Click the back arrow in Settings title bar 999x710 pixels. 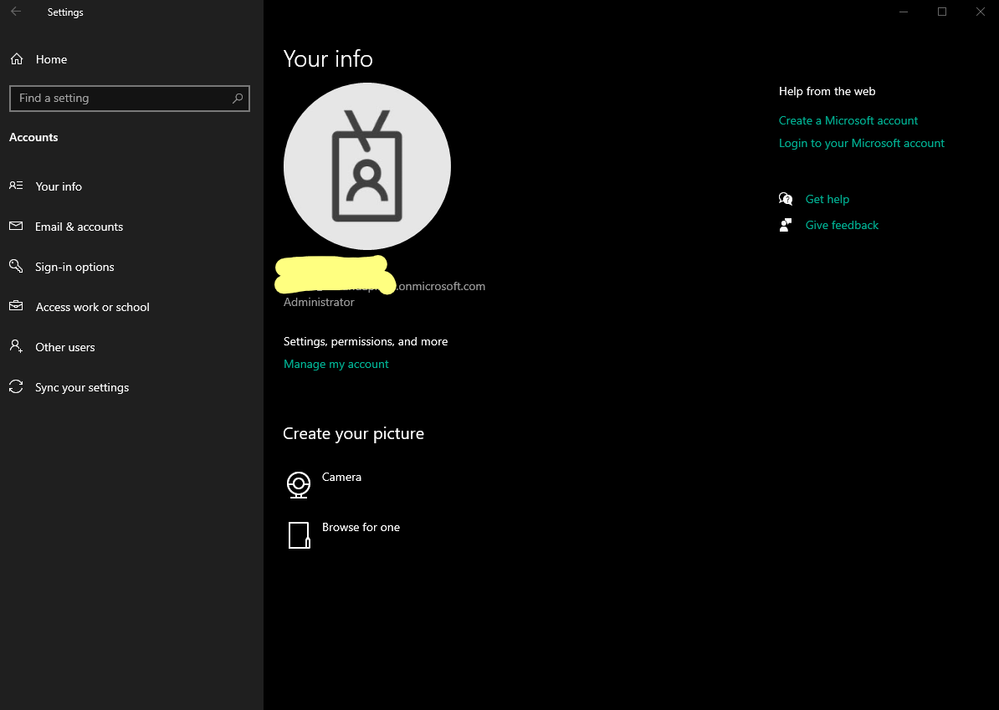[x=16, y=11]
